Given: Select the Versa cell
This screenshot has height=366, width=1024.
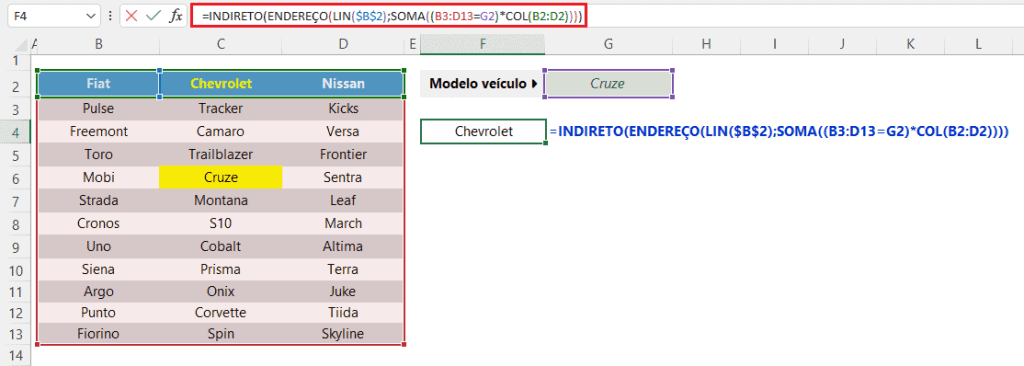Looking at the screenshot, I should 344,131.
